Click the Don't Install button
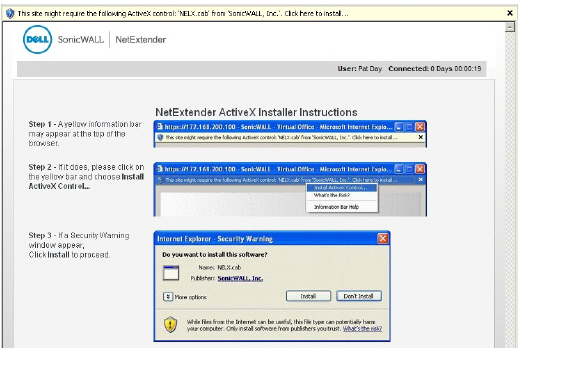The width and height of the screenshot is (576, 369). point(359,296)
